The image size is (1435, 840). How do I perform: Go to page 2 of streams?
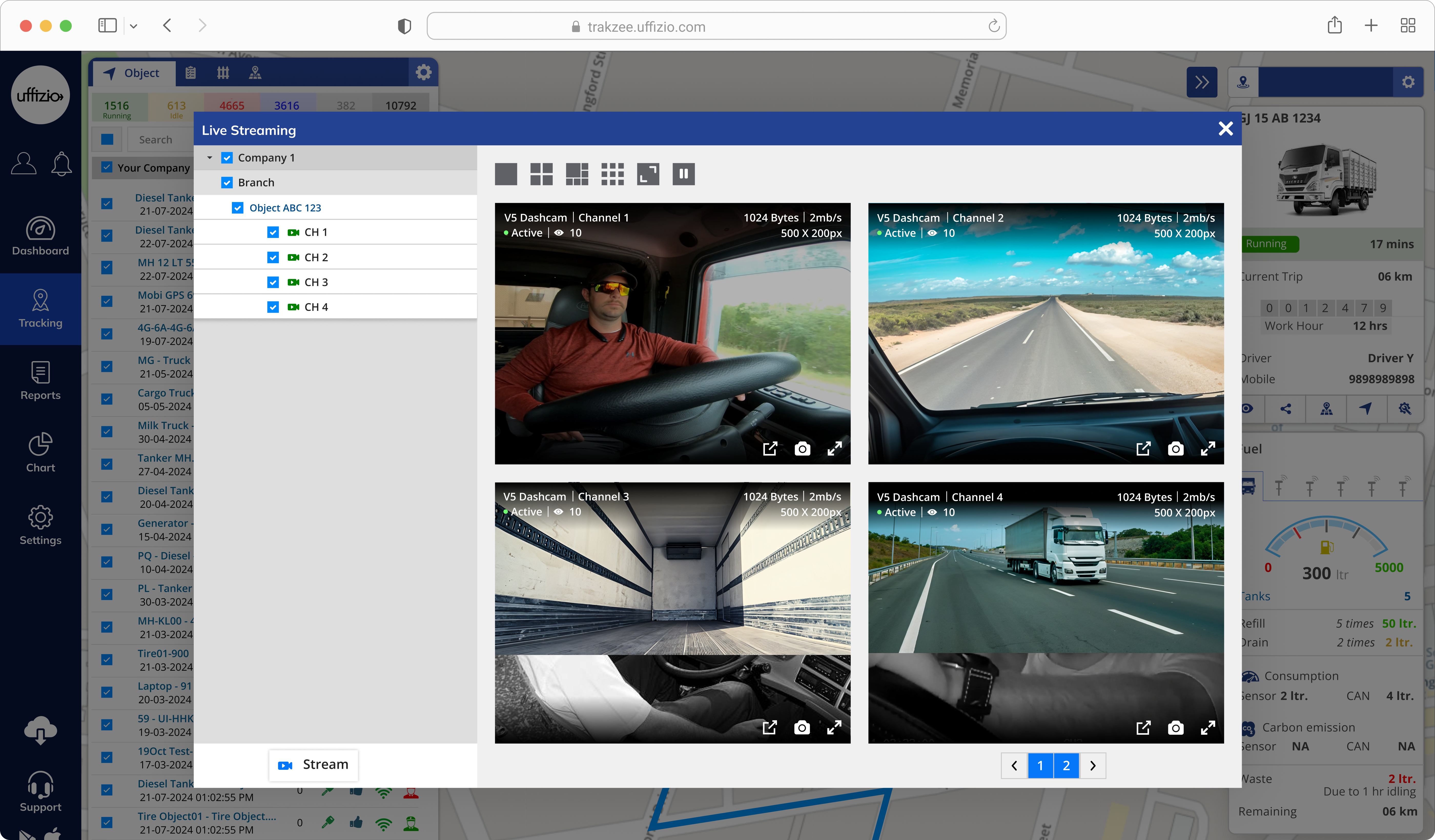click(x=1066, y=765)
